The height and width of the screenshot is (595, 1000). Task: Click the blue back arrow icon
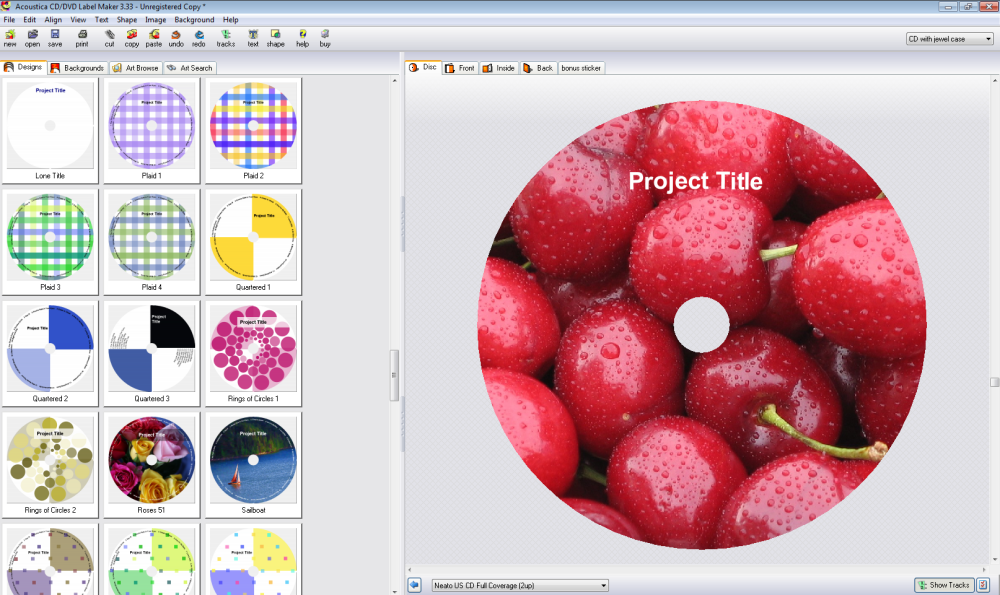pyautogui.click(x=415, y=585)
